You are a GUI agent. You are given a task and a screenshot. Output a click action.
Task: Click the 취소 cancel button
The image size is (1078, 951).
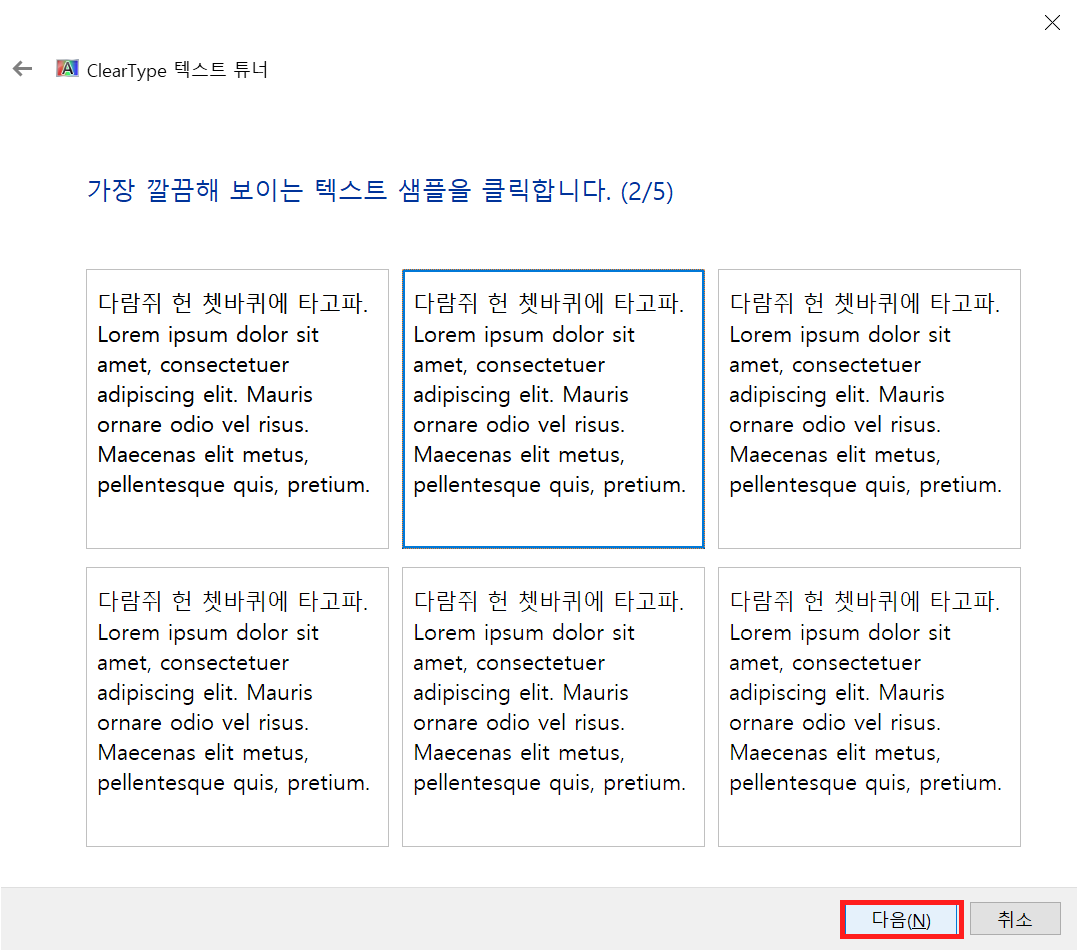[1015, 919]
